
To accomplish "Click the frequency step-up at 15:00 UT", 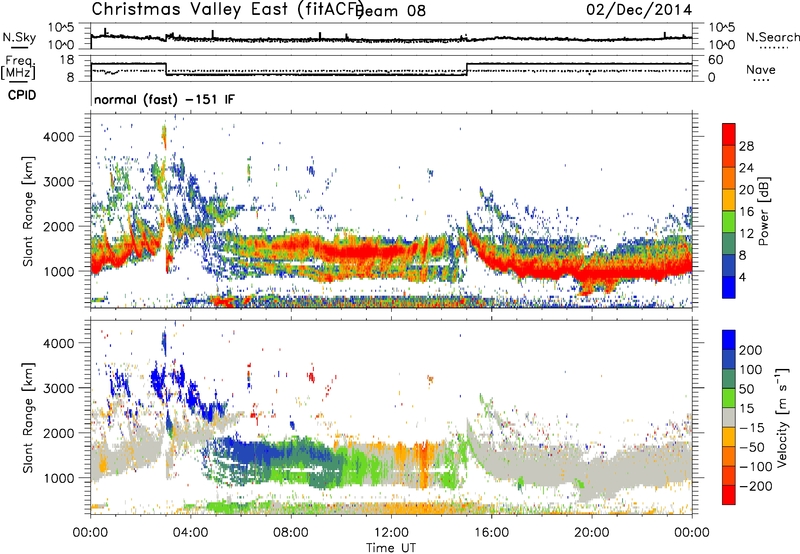I will coord(466,69).
